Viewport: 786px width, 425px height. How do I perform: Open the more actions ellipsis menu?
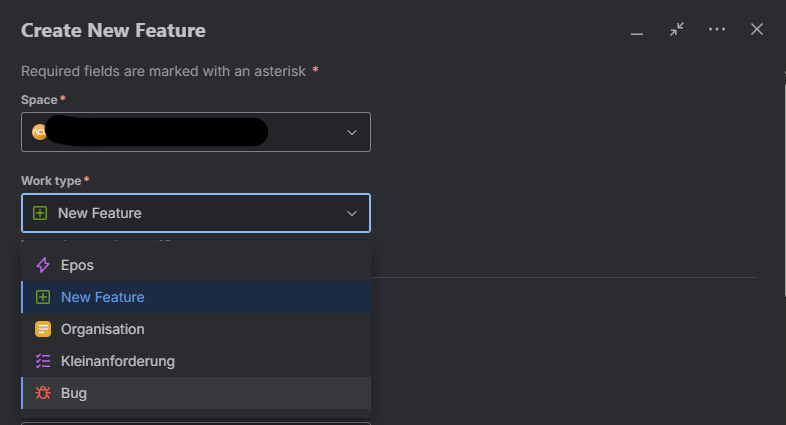point(717,30)
